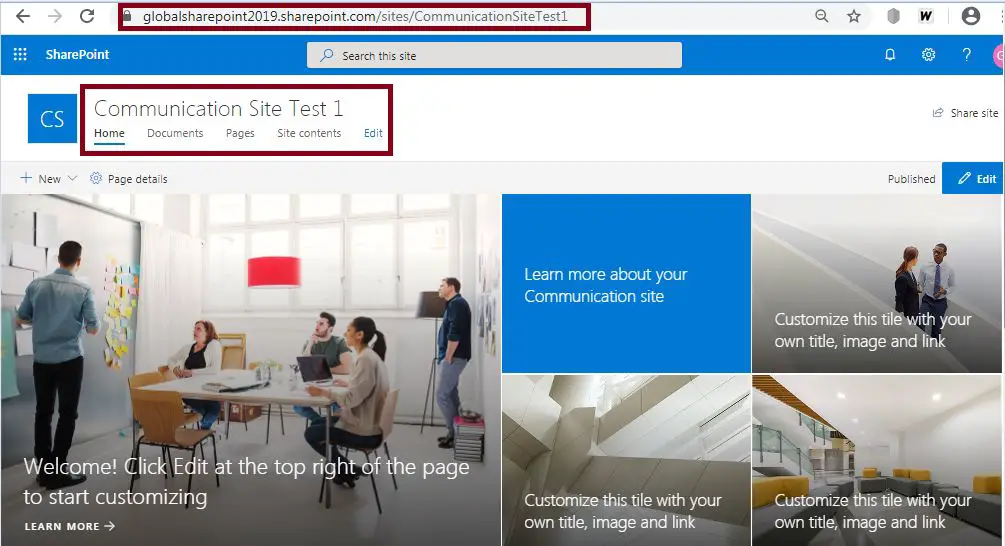Click the search magnifier icon
The image size is (1005, 546).
click(x=327, y=55)
